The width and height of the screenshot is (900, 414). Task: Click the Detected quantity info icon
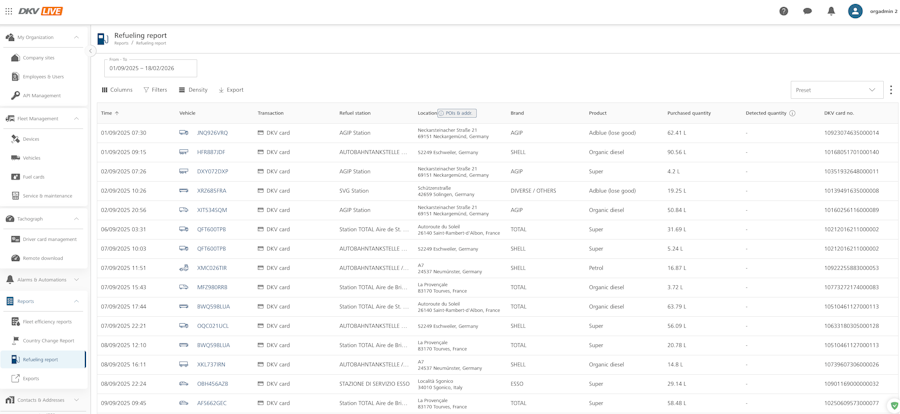tap(792, 113)
